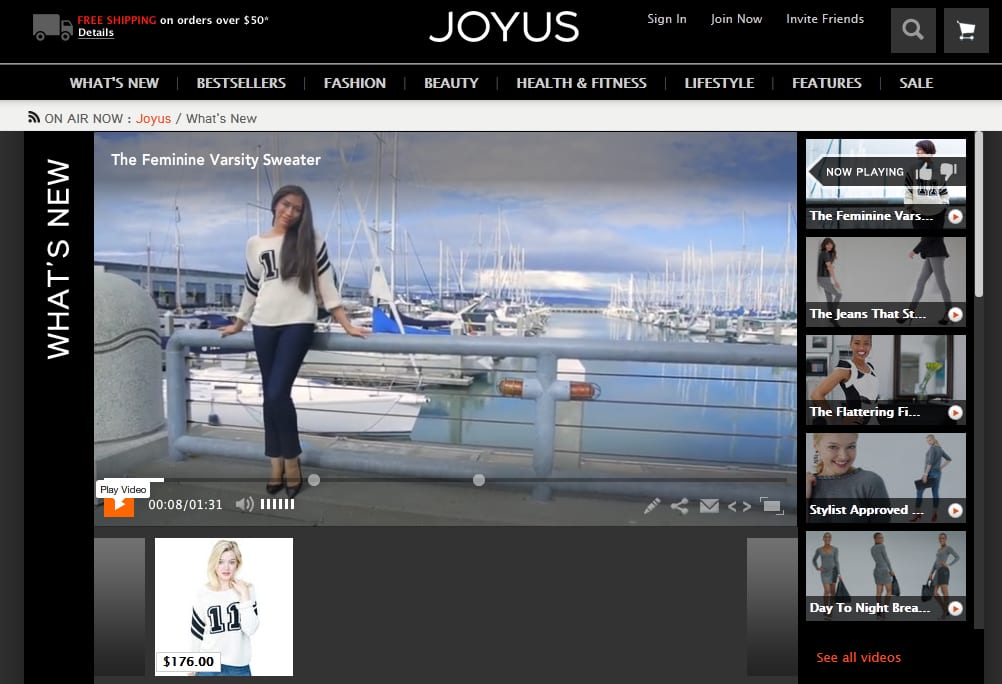Open the Sign In link

click(666, 18)
